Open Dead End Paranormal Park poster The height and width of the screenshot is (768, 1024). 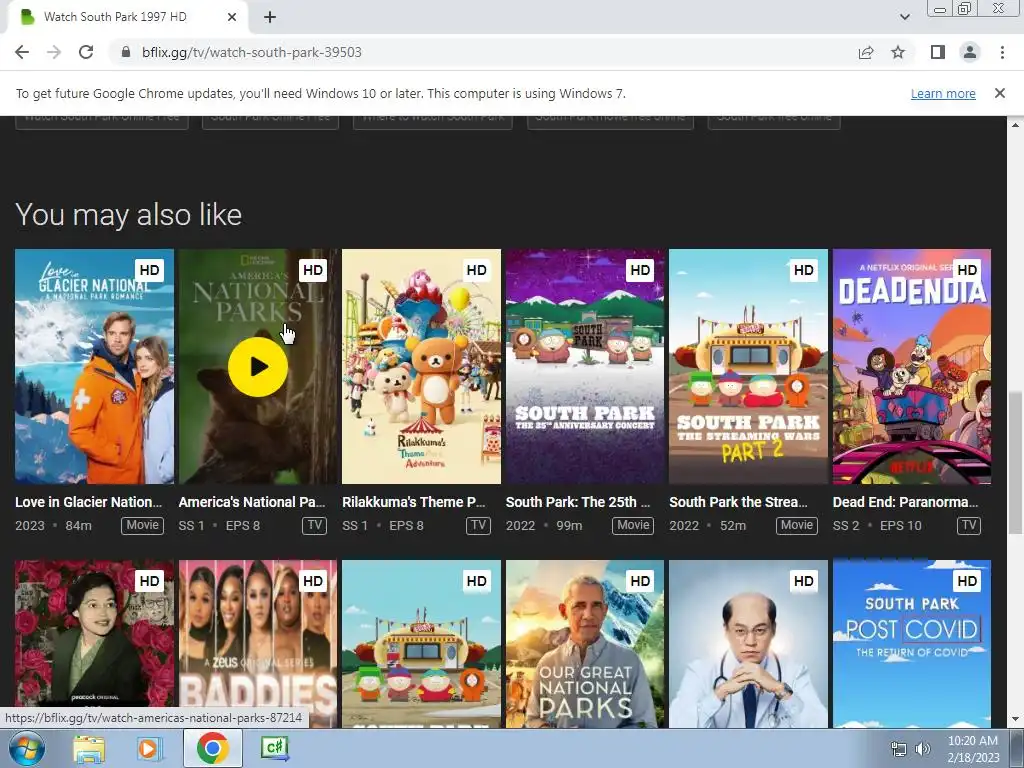tap(912, 366)
